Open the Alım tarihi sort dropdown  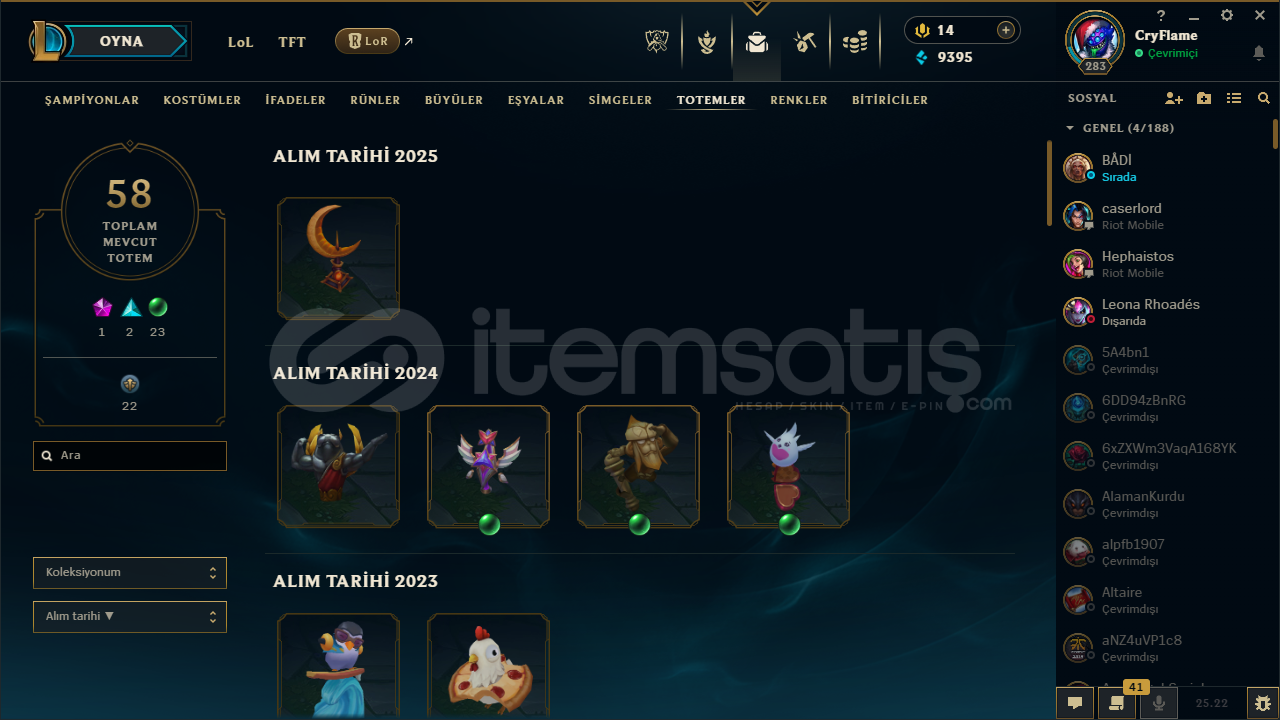point(130,617)
